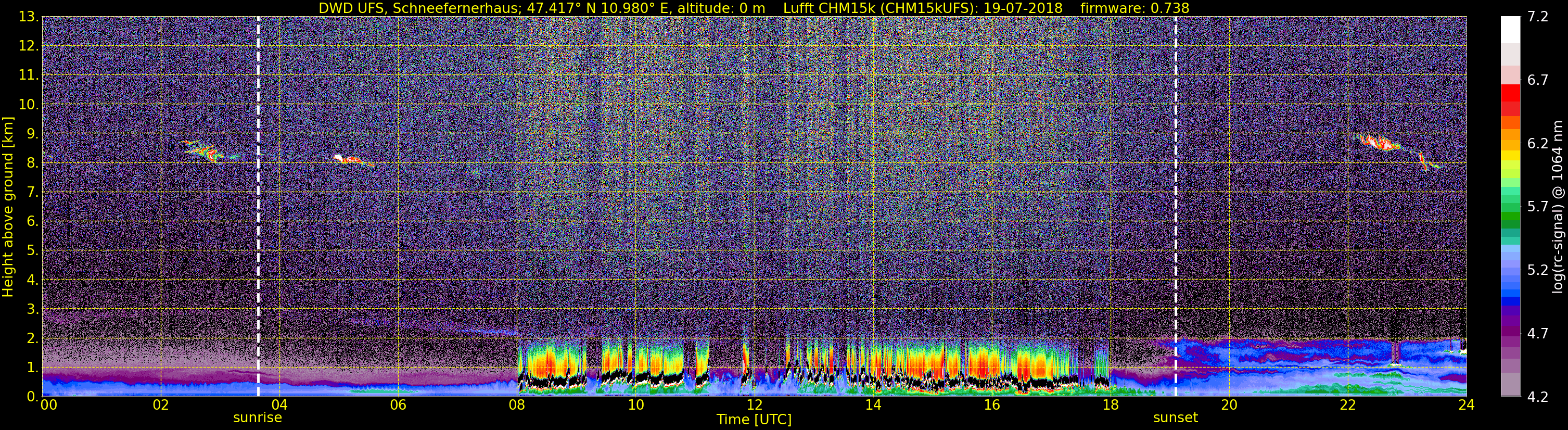Screen dimensions: 1568x430
Task: Click the 6 km height tick label
Action: tap(32, 222)
